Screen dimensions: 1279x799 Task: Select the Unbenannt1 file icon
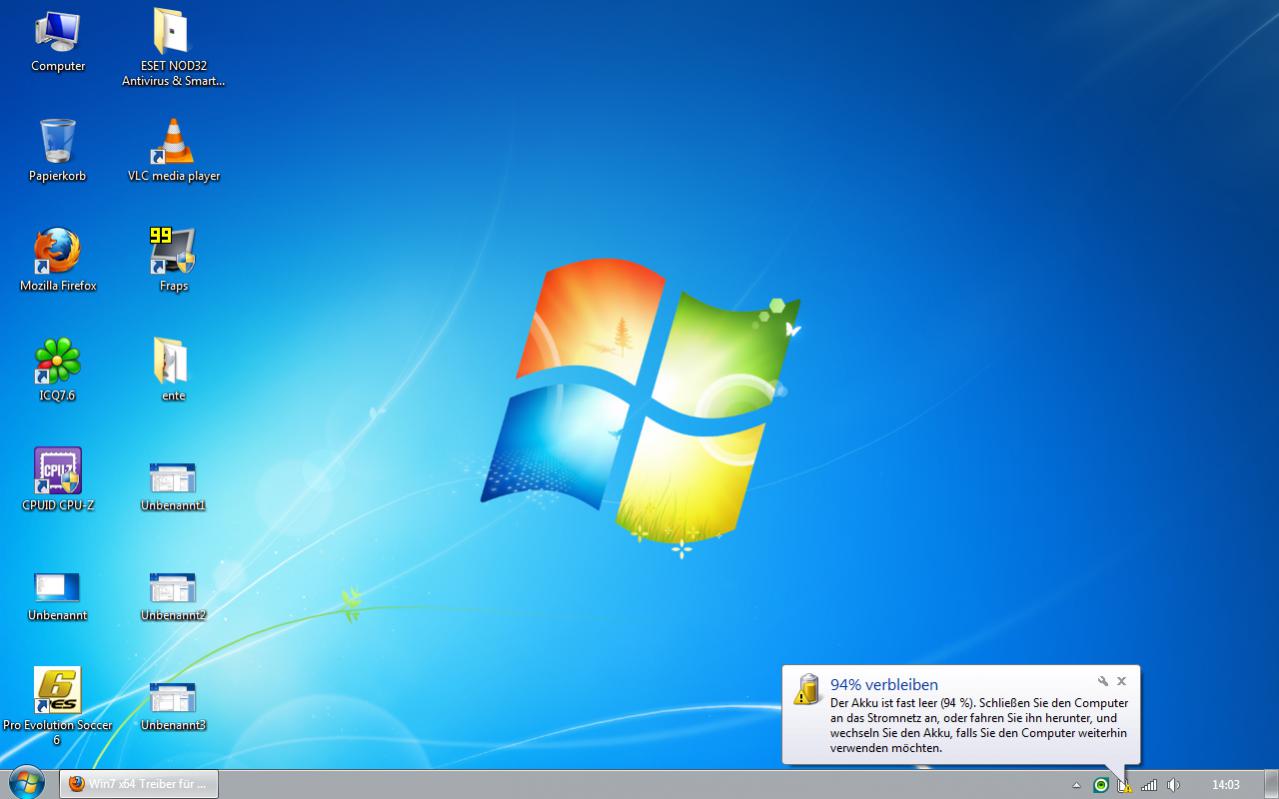click(173, 486)
